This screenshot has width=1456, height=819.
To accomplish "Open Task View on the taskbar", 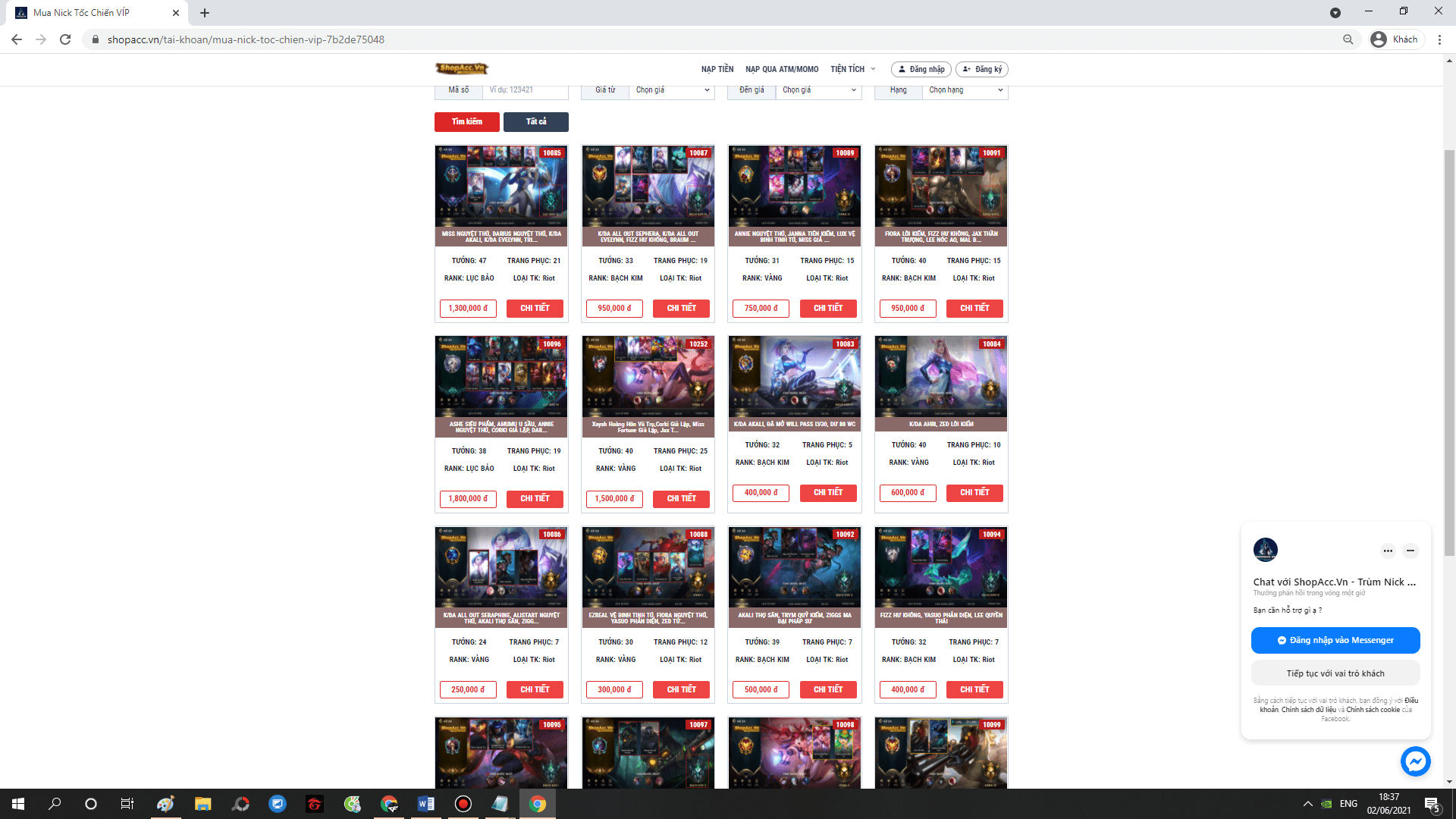I will [x=127, y=804].
